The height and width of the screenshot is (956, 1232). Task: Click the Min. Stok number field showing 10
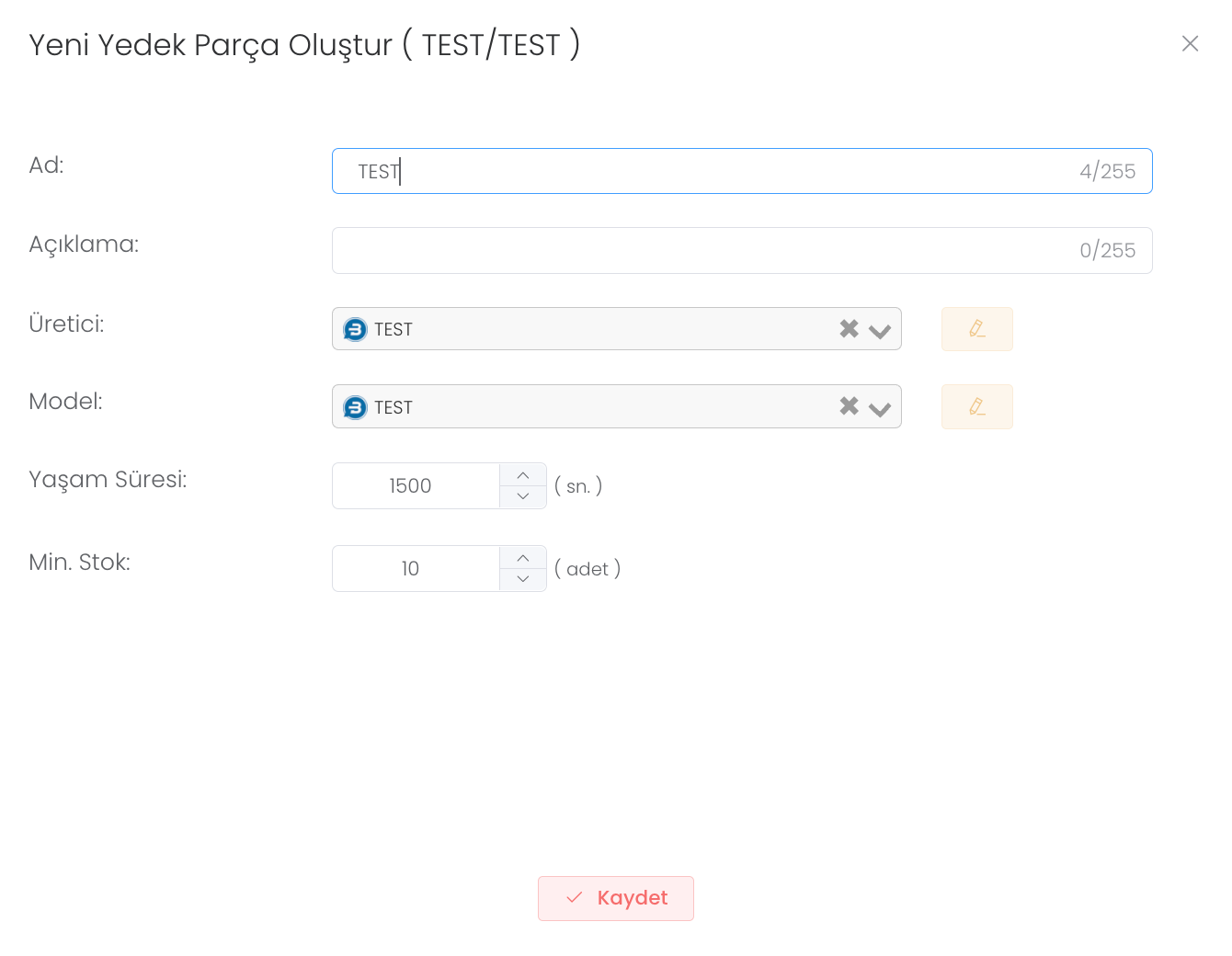(x=416, y=568)
